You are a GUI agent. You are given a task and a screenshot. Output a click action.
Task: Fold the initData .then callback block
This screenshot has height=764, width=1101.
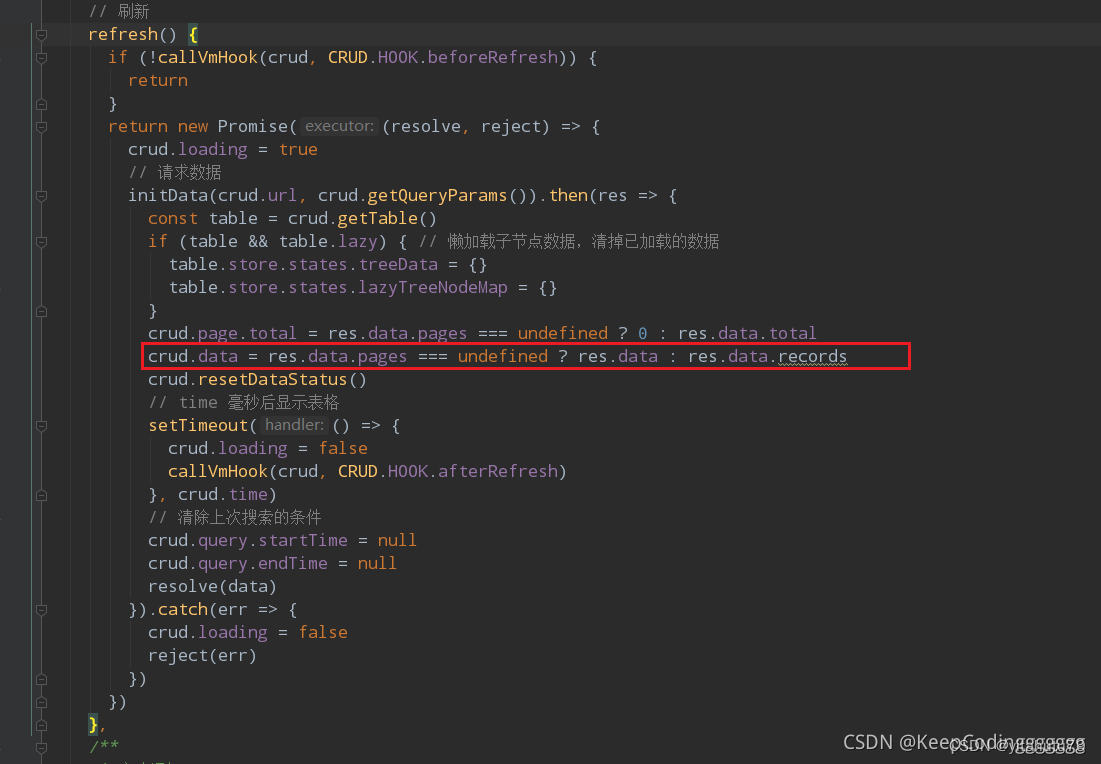(x=41, y=196)
